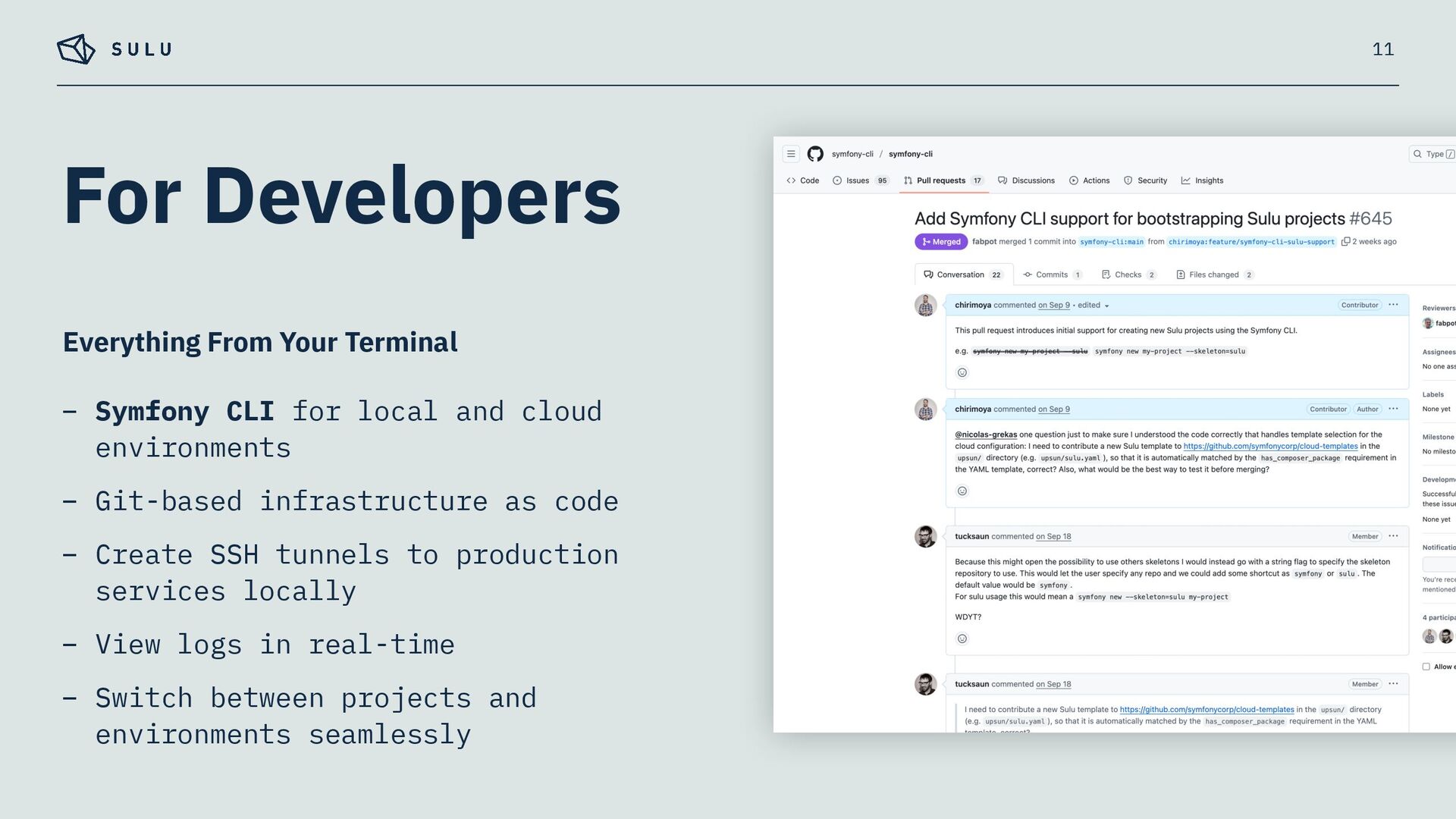The image size is (1456, 819).
Task: Add emoji reaction to tucksaun's WDYT comment
Action: coord(962,639)
